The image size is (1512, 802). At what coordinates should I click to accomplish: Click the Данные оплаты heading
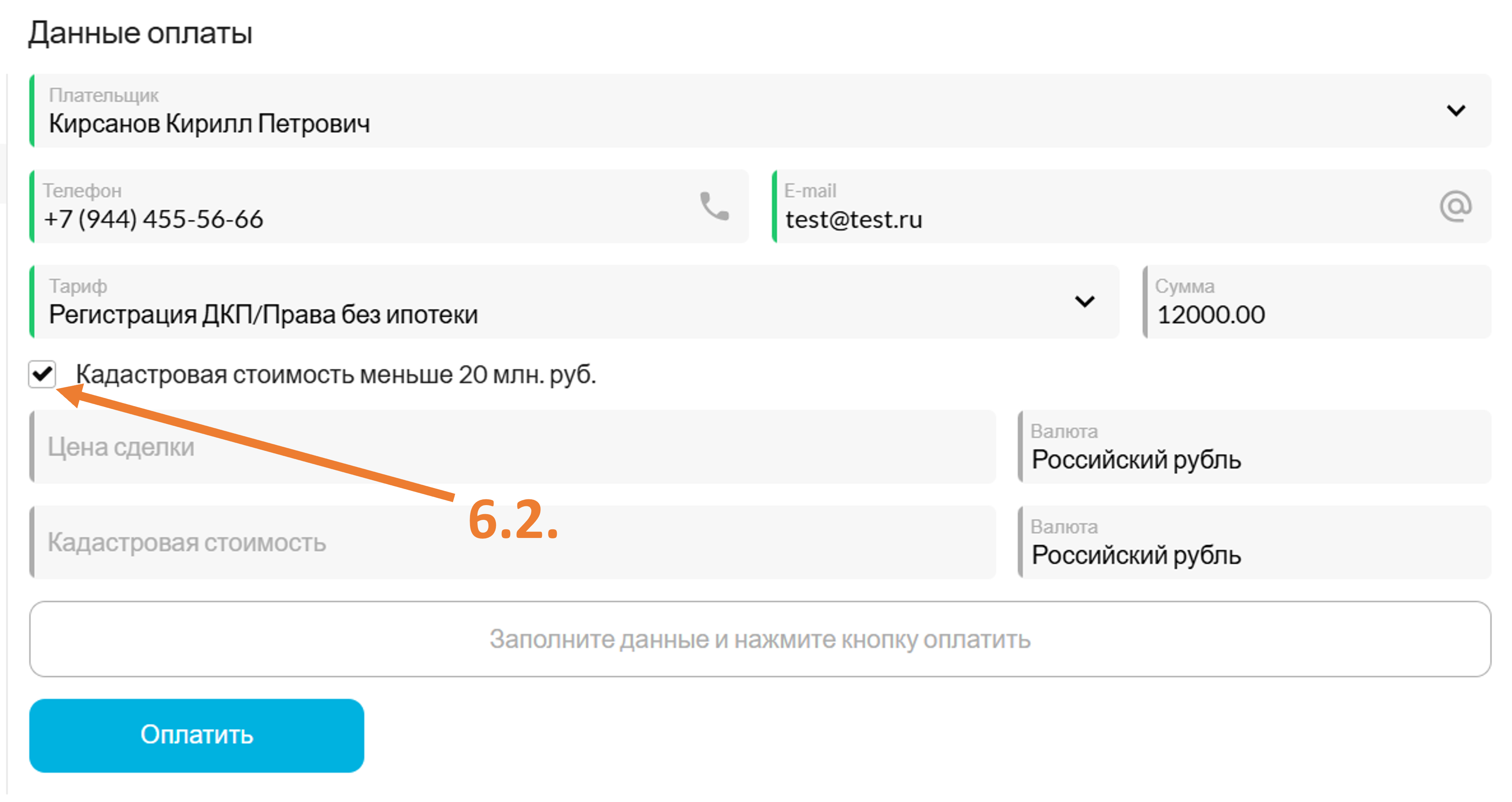click(140, 33)
